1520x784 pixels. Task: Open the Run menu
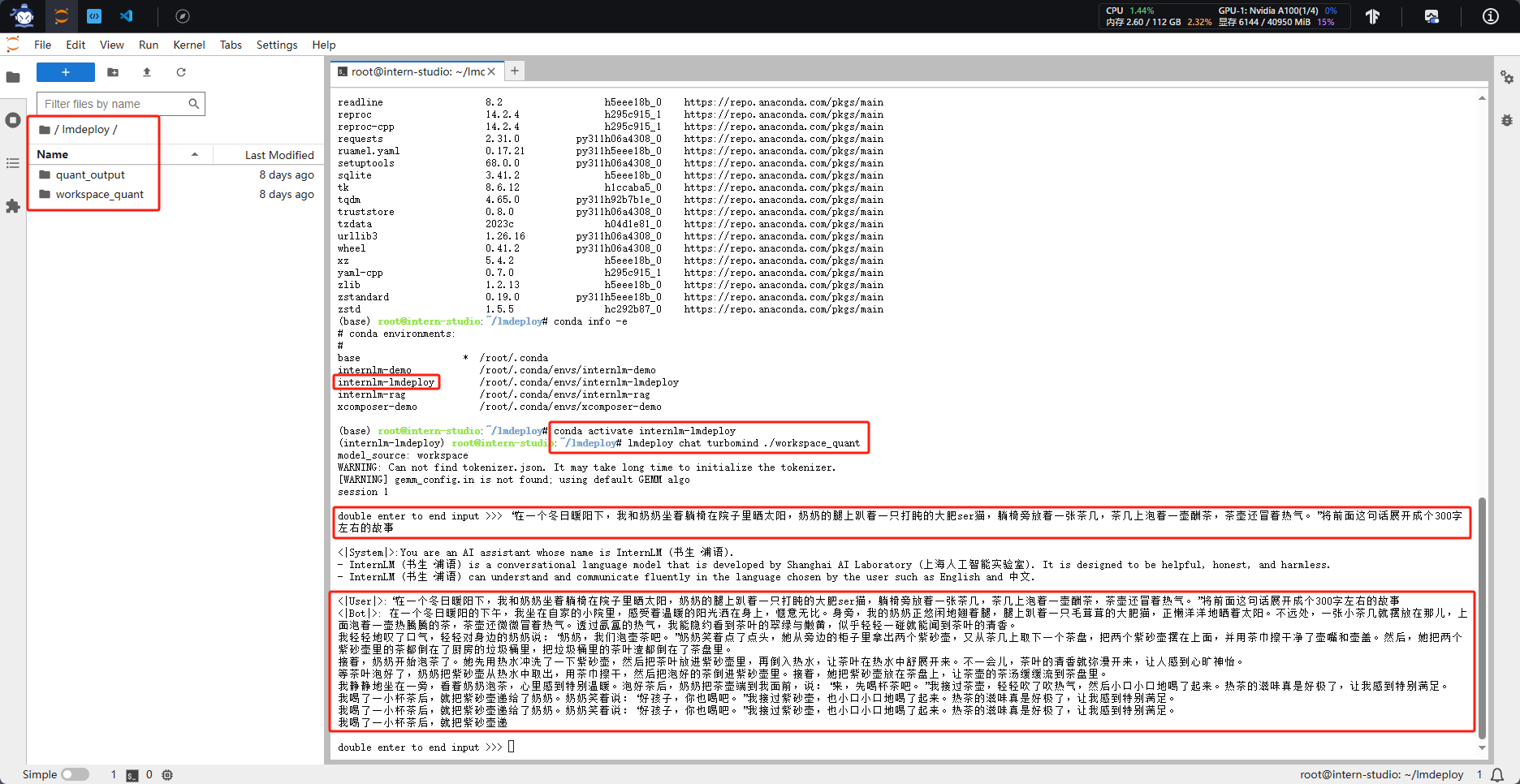[149, 45]
